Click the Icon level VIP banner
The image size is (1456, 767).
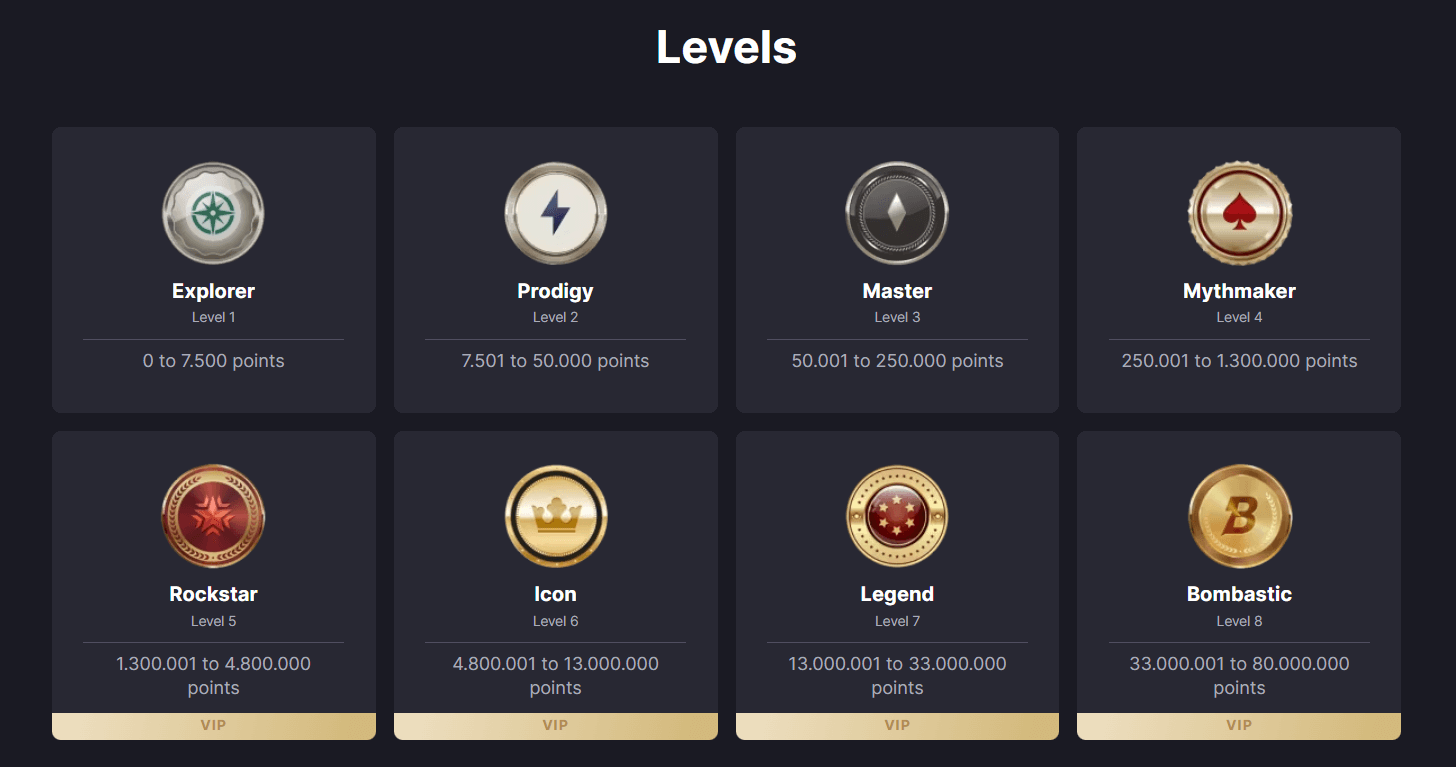[555, 726]
